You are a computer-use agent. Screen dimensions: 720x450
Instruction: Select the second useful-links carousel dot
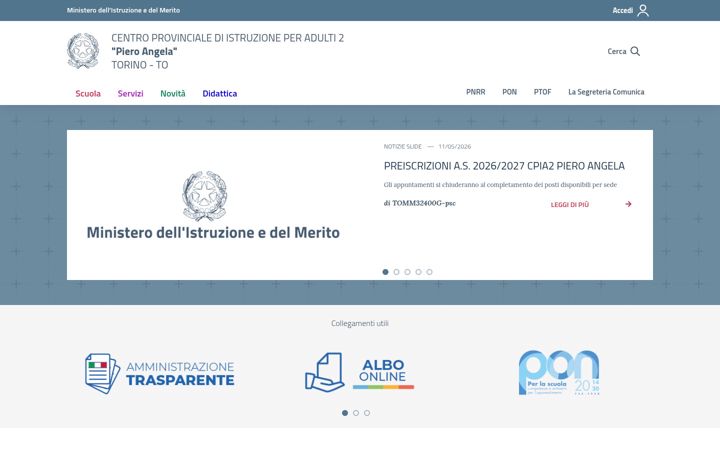tap(356, 413)
